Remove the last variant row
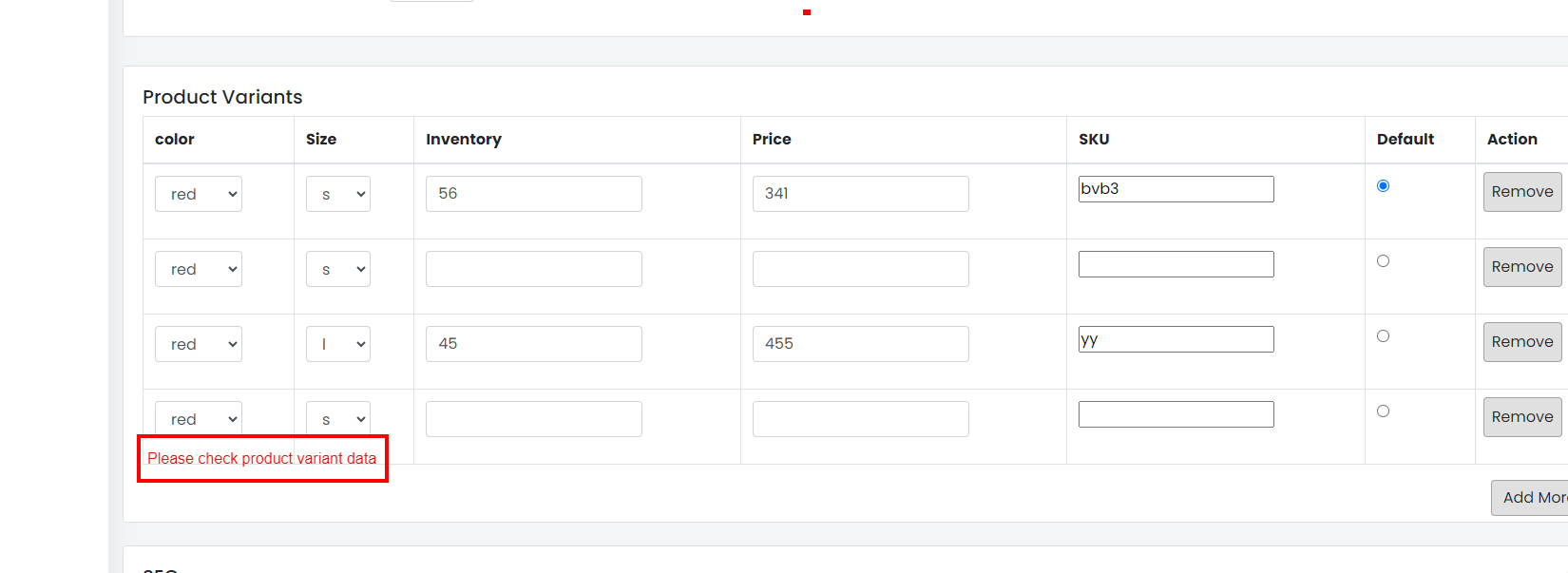1568x573 pixels. (x=1522, y=417)
